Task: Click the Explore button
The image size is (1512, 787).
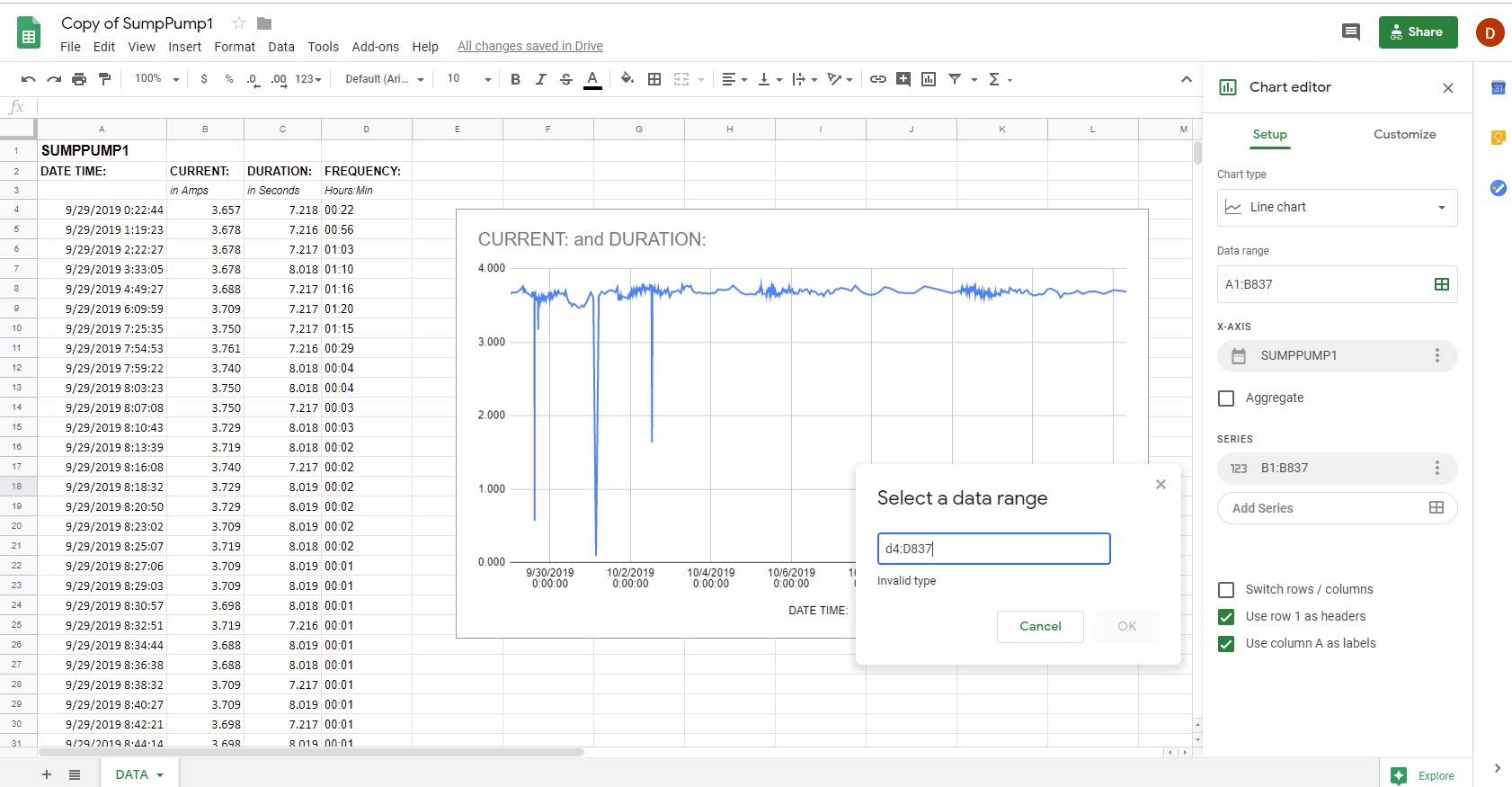Action: (1423, 776)
